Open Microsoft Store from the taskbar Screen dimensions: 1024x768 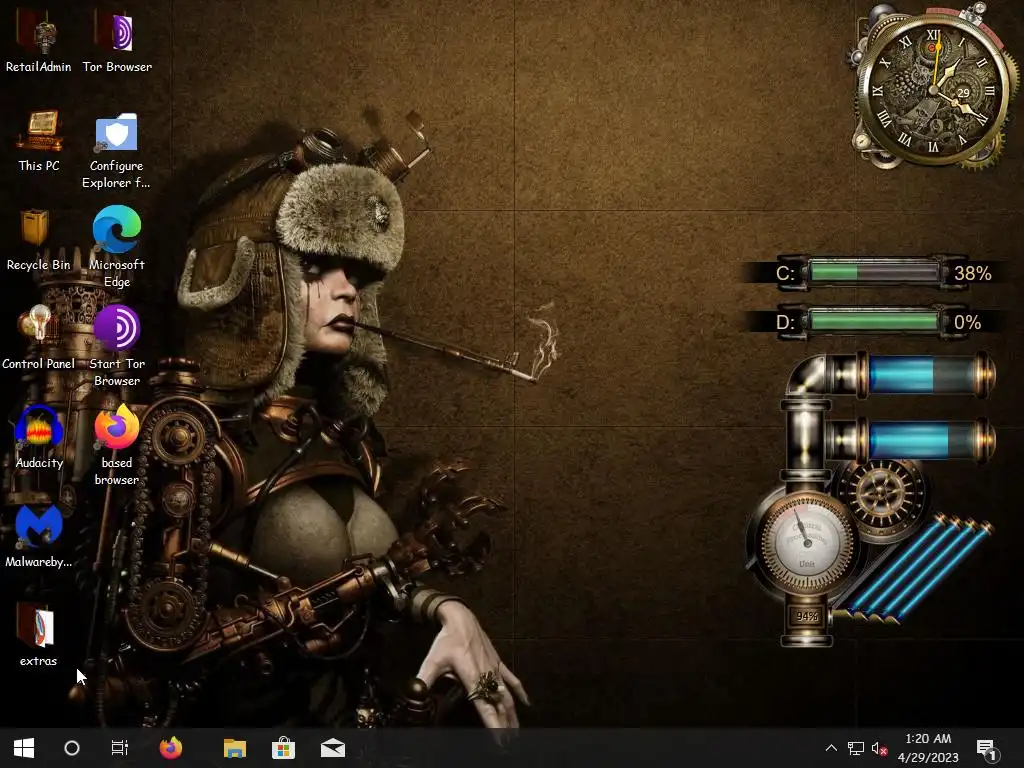283,748
